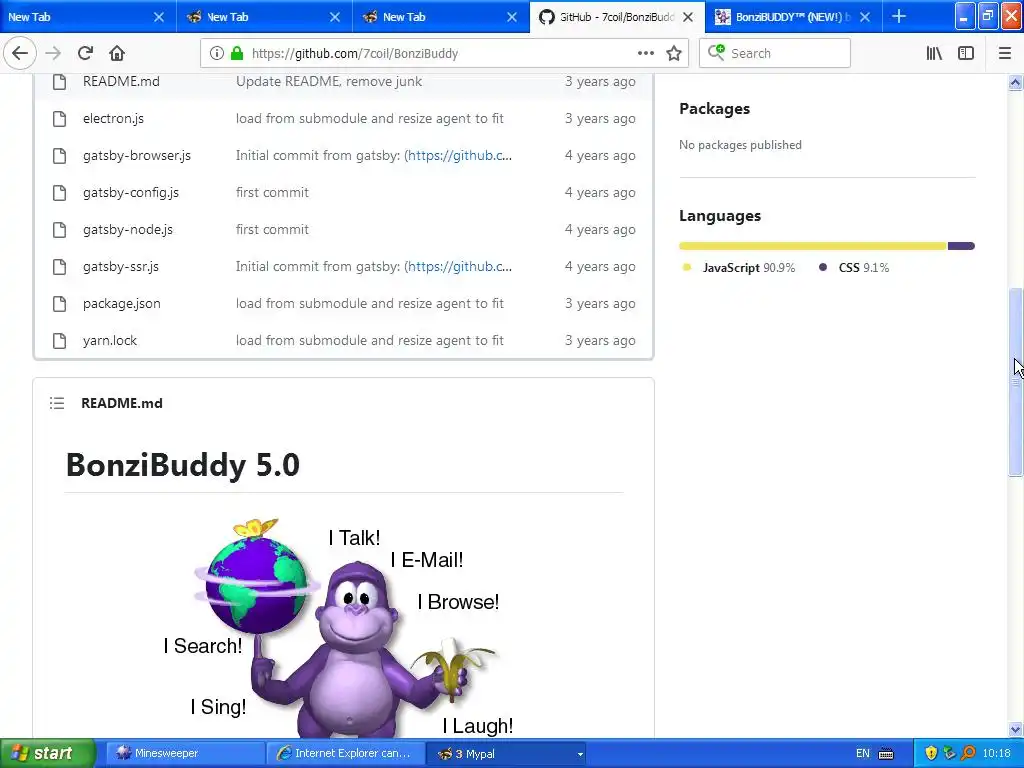Click the Packages heading

(714, 108)
